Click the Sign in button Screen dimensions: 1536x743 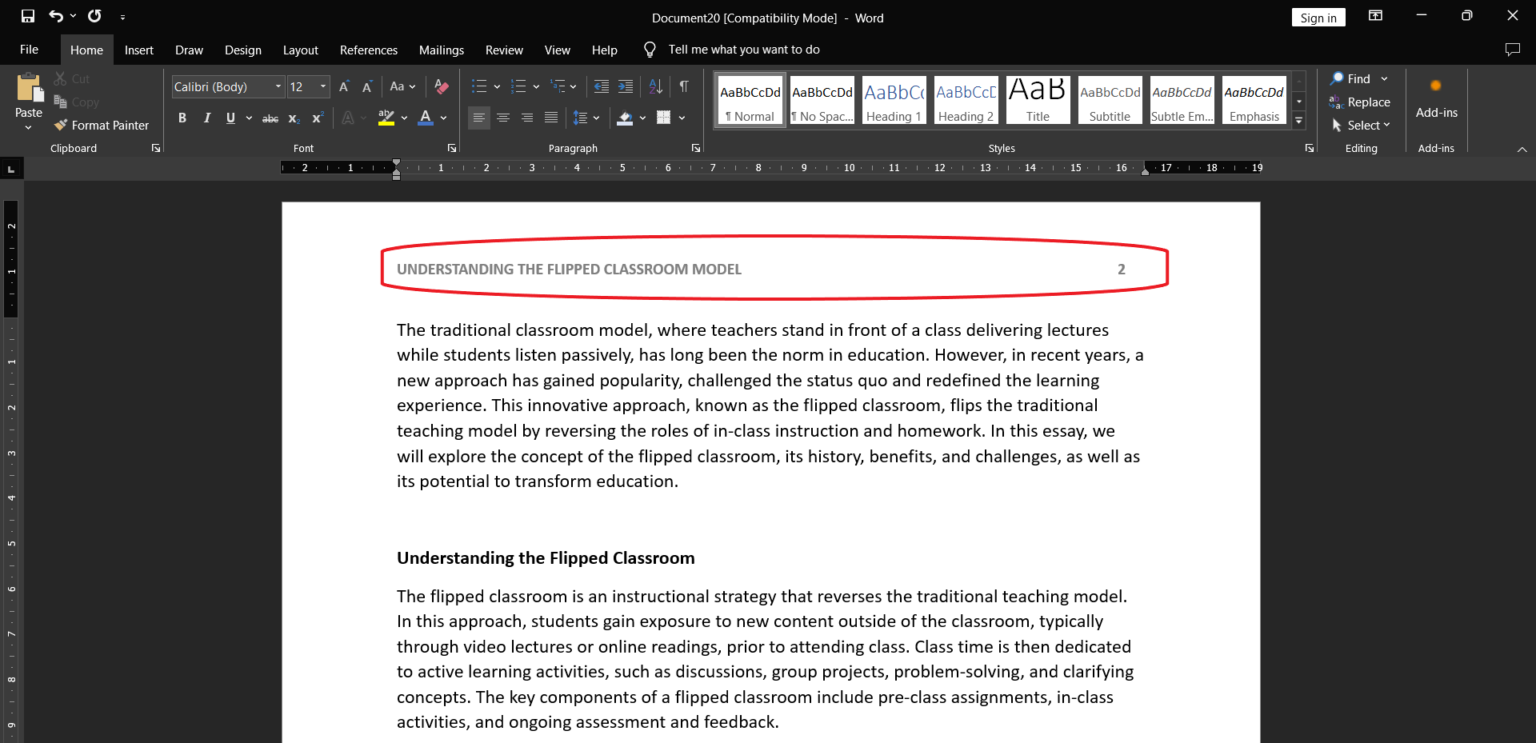coord(1318,18)
